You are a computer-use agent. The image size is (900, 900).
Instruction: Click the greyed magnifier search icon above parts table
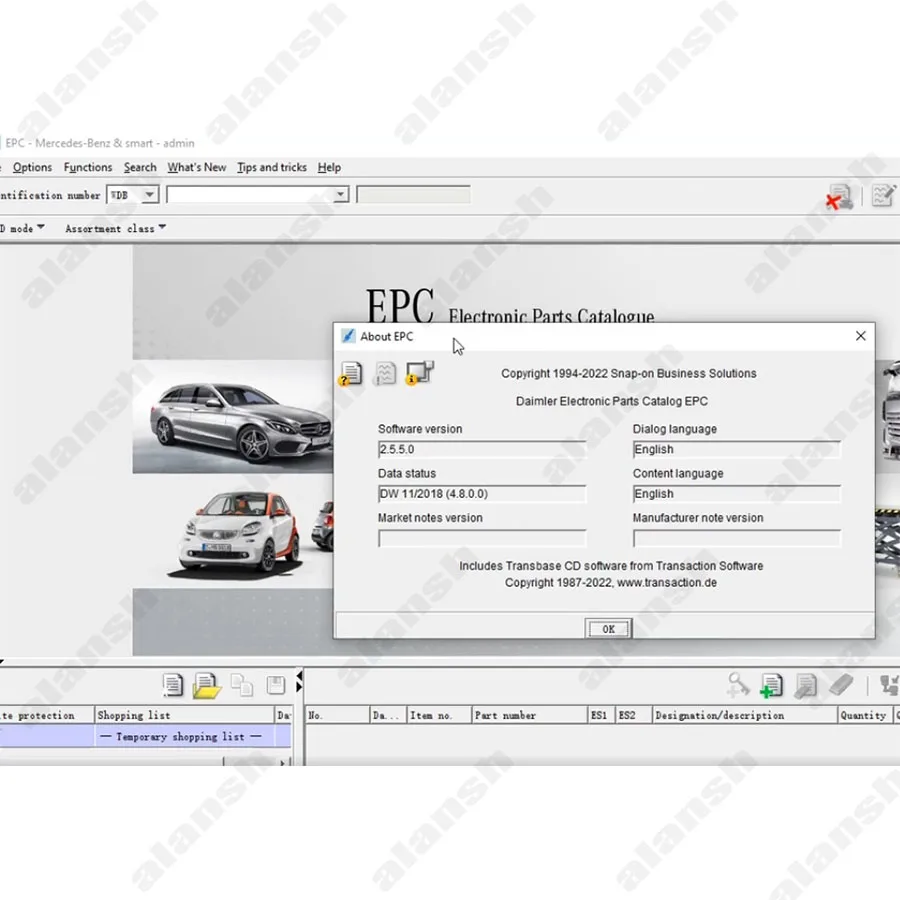point(738,685)
